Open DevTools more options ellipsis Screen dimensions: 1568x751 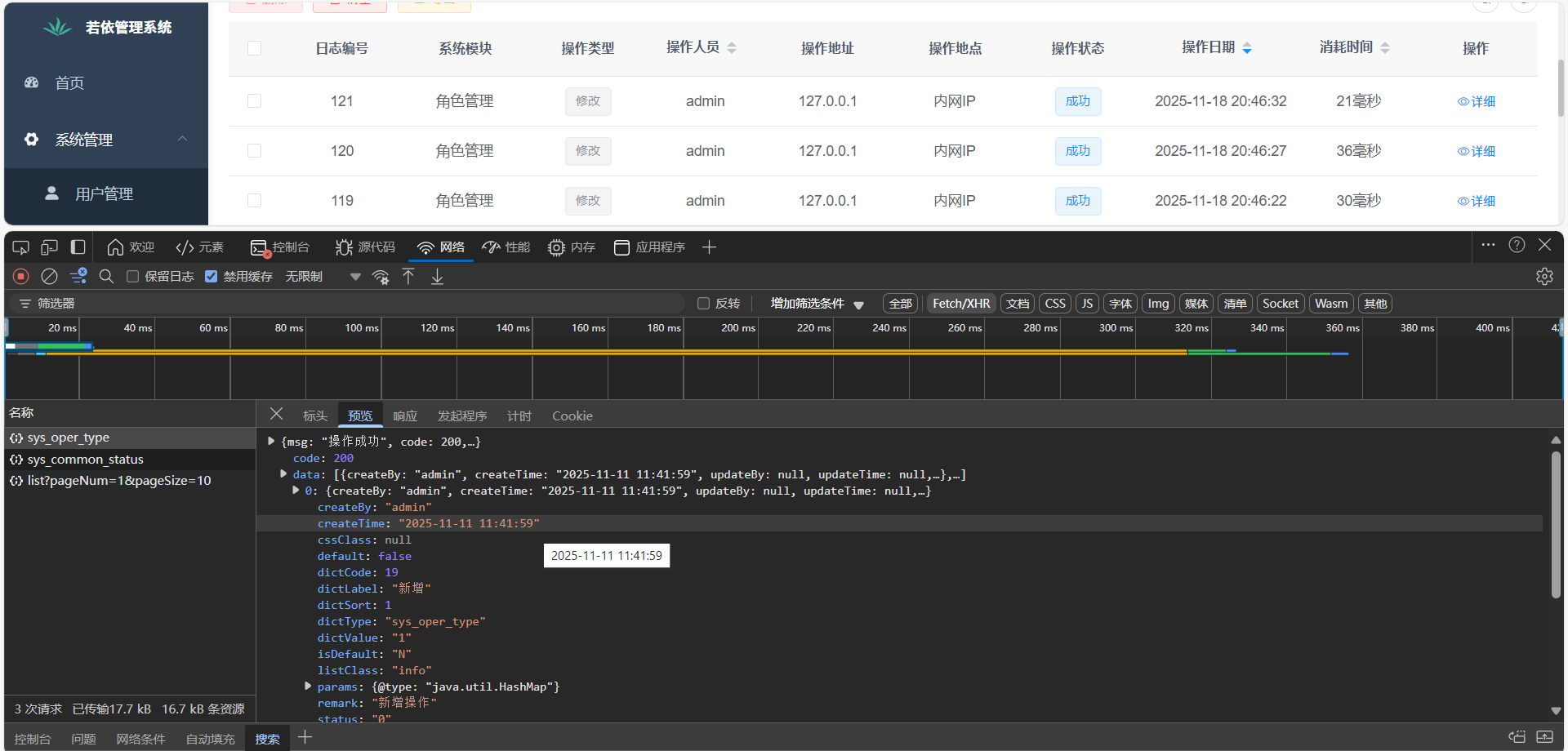1488,245
